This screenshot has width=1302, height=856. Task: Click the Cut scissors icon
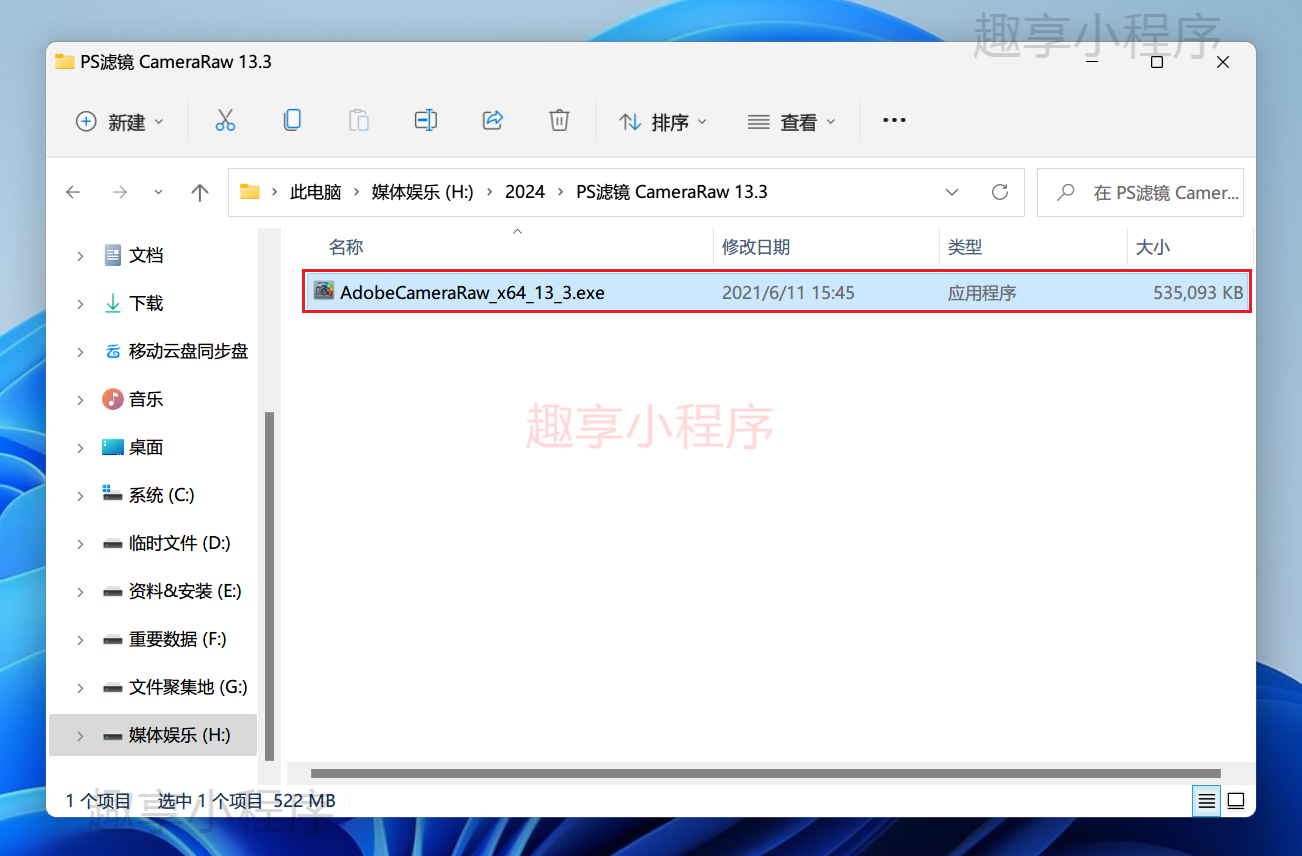[225, 121]
